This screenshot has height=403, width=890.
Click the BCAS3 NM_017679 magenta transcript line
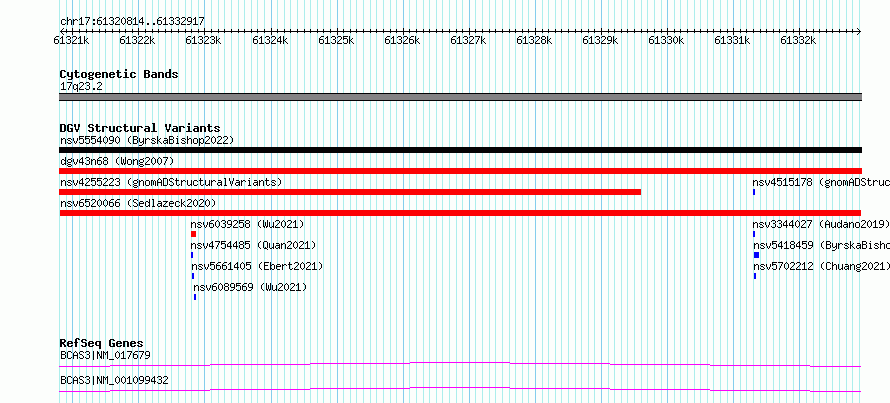tap(460, 364)
